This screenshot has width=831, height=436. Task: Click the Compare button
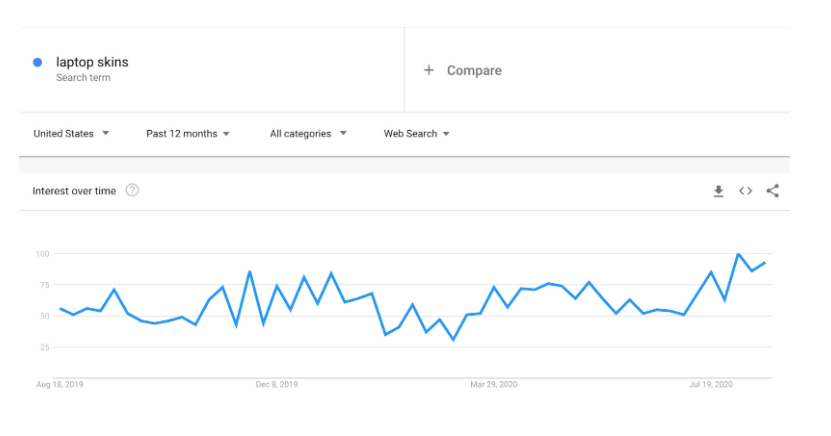pyautogui.click(x=473, y=70)
